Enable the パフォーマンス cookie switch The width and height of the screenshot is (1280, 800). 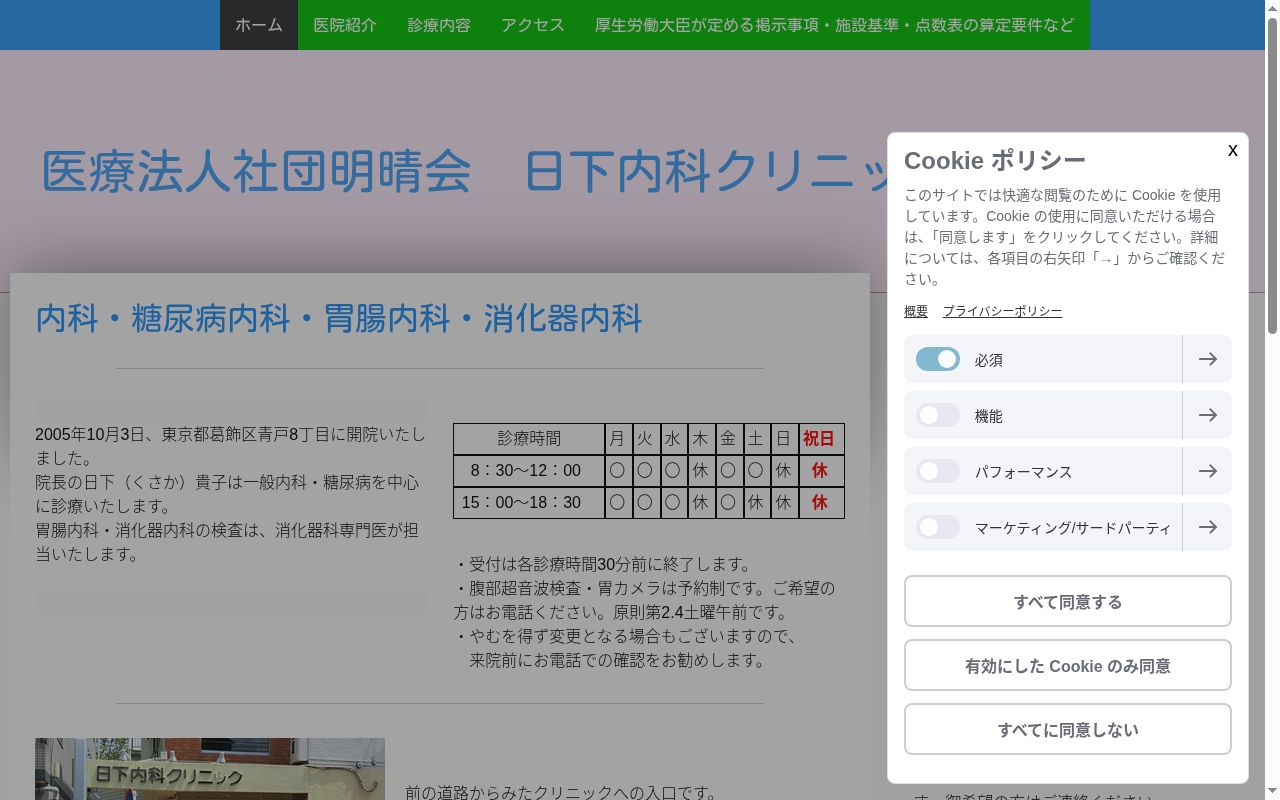[938, 471]
